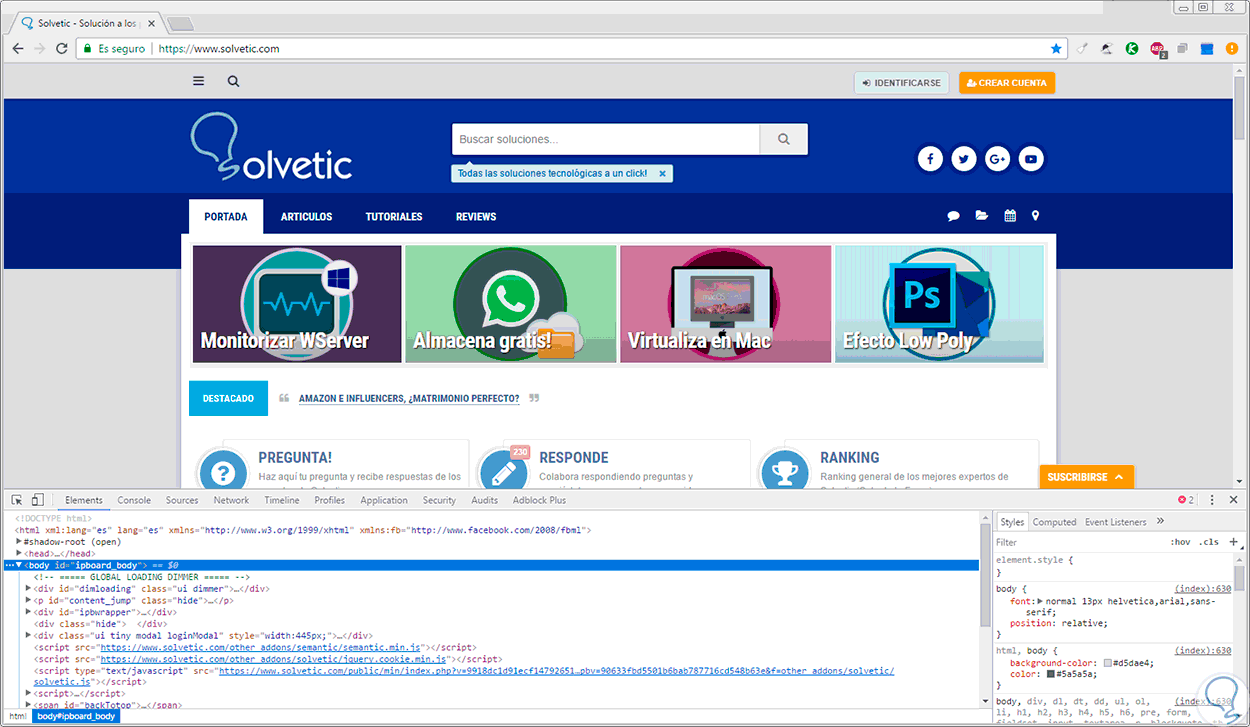Reload the page with the refresh icon
The height and width of the screenshot is (727, 1250).
(x=62, y=48)
